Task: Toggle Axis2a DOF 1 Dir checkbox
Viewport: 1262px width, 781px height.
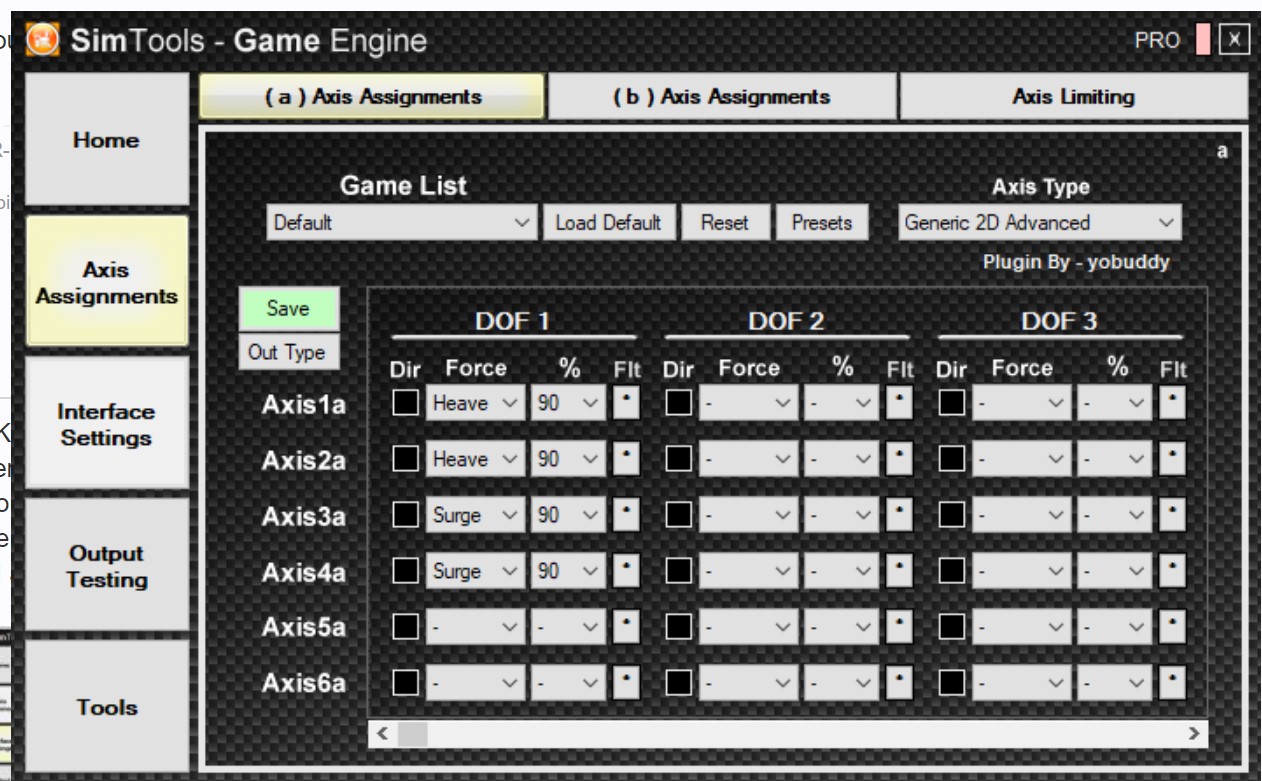Action: [x=406, y=459]
